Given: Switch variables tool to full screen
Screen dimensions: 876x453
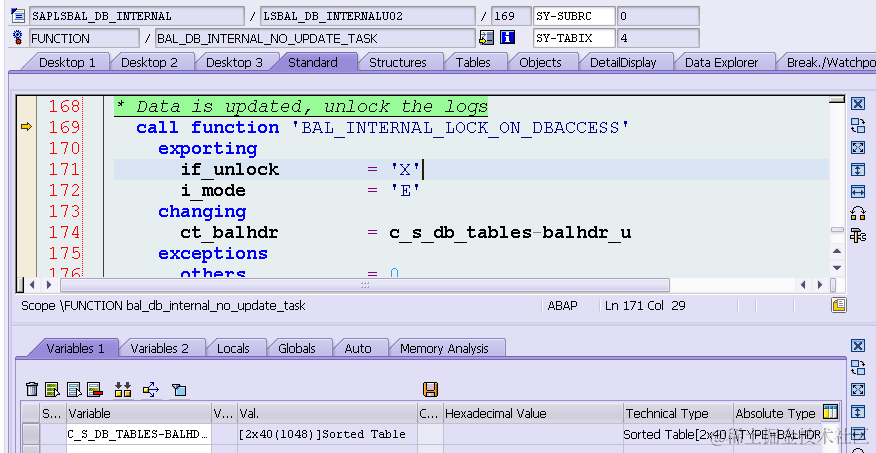Looking at the screenshot, I should pyautogui.click(x=858, y=389).
